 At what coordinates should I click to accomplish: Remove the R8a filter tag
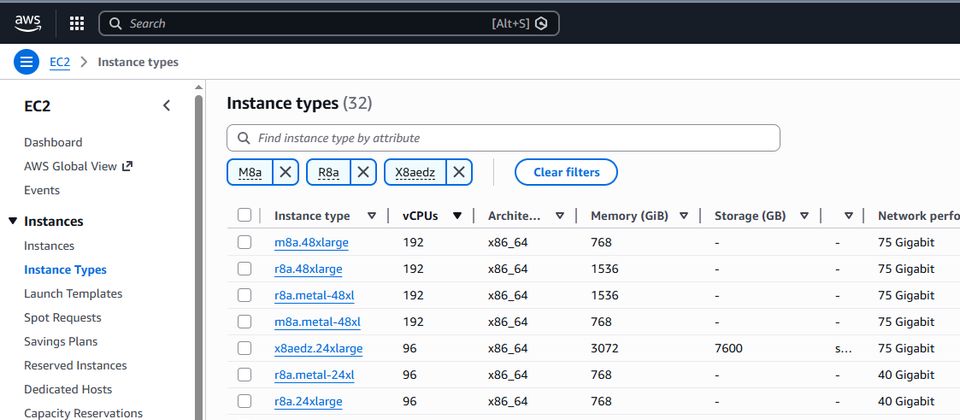tap(363, 172)
